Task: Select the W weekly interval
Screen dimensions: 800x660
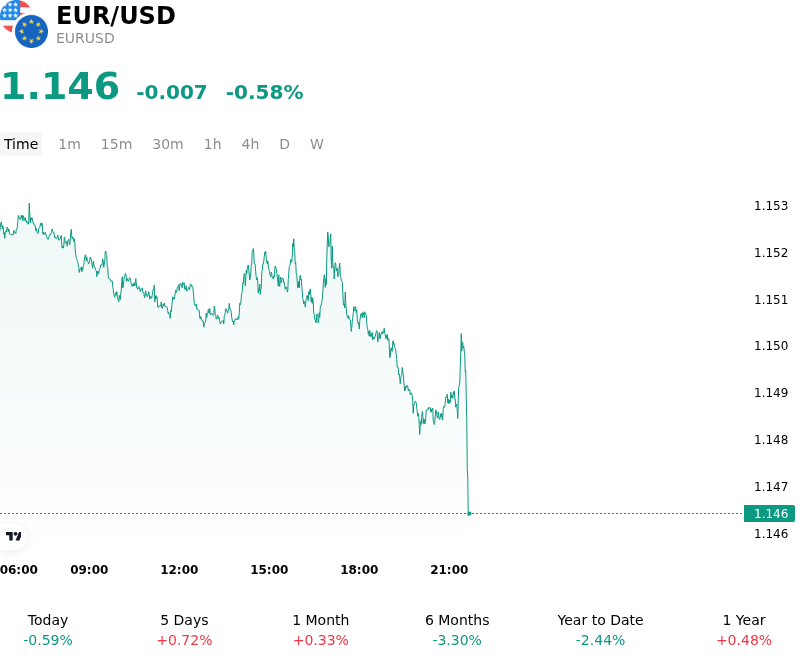Action: 316,144
